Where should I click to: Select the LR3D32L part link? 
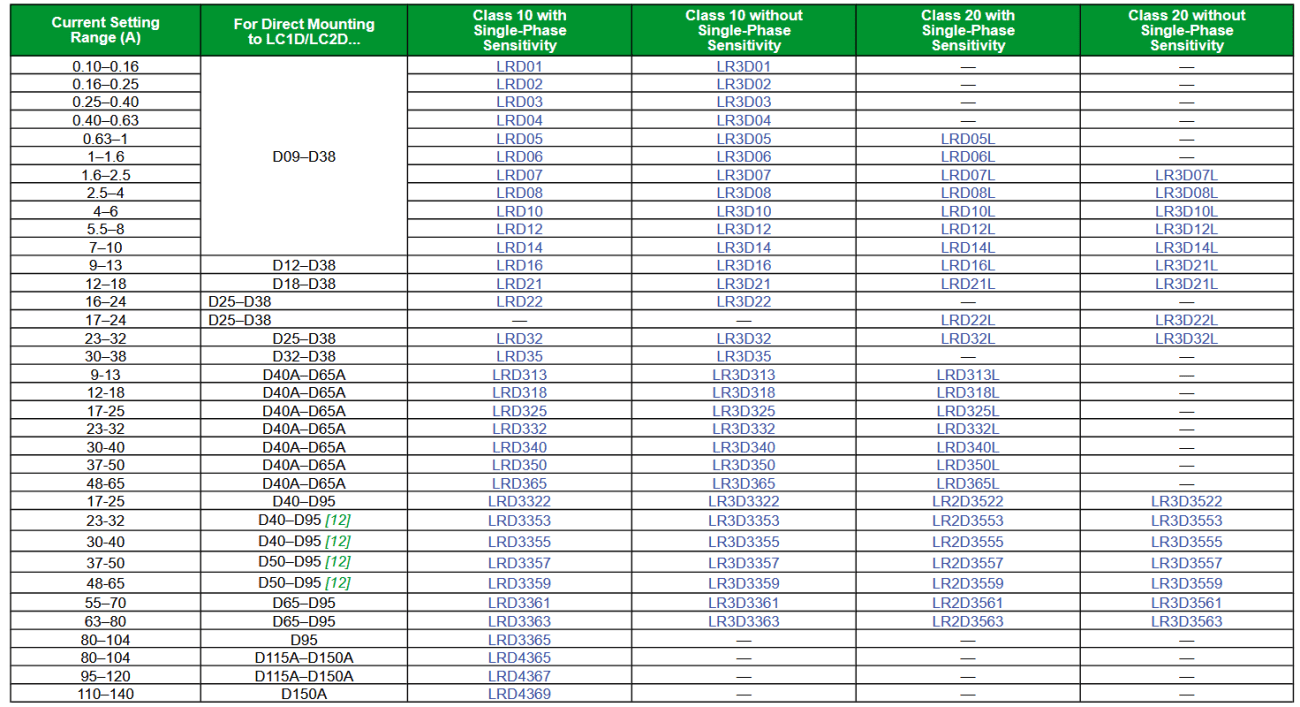coord(1186,338)
